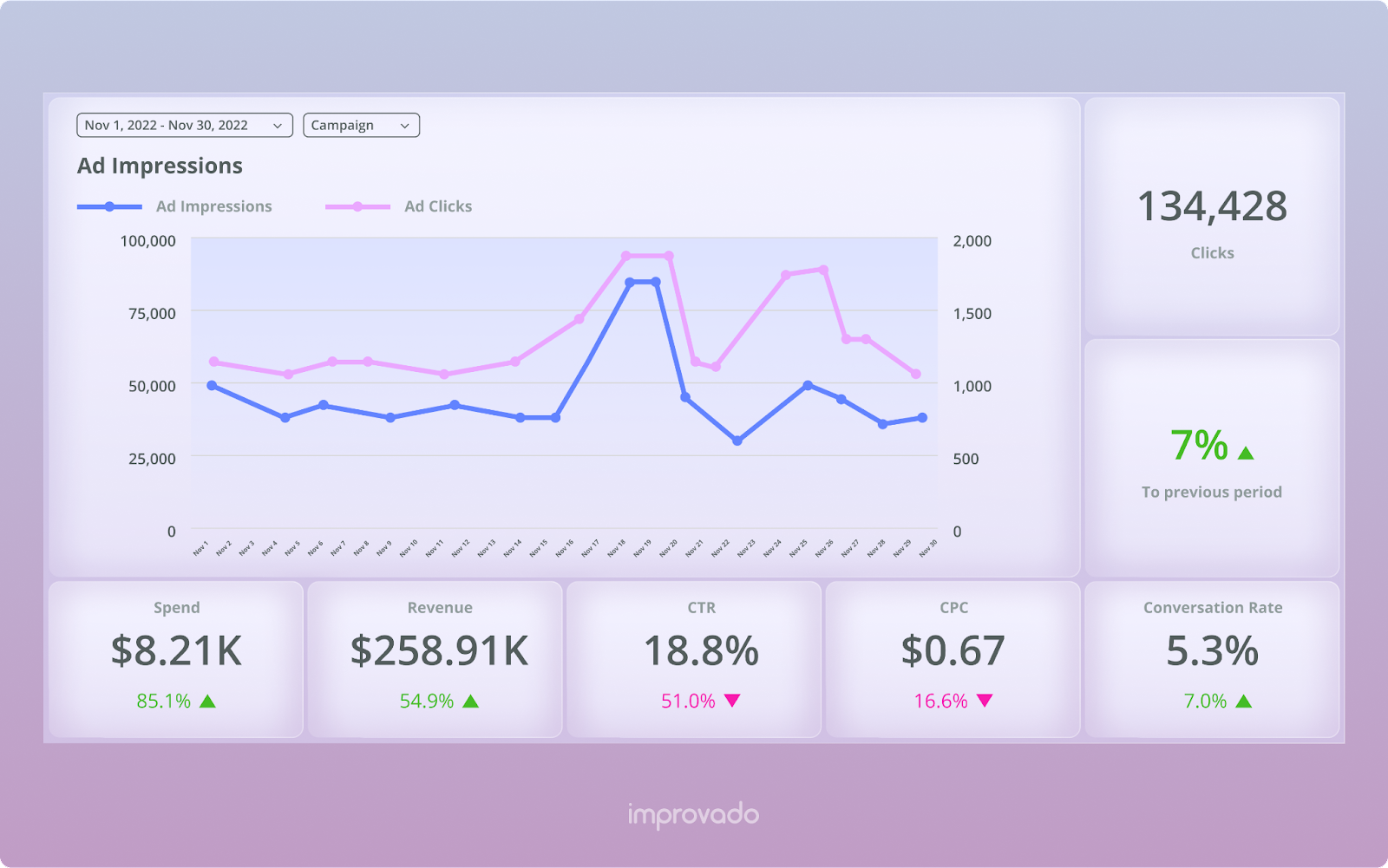
Task: Click the chevron on the date range picker
Action: (278, 125)
